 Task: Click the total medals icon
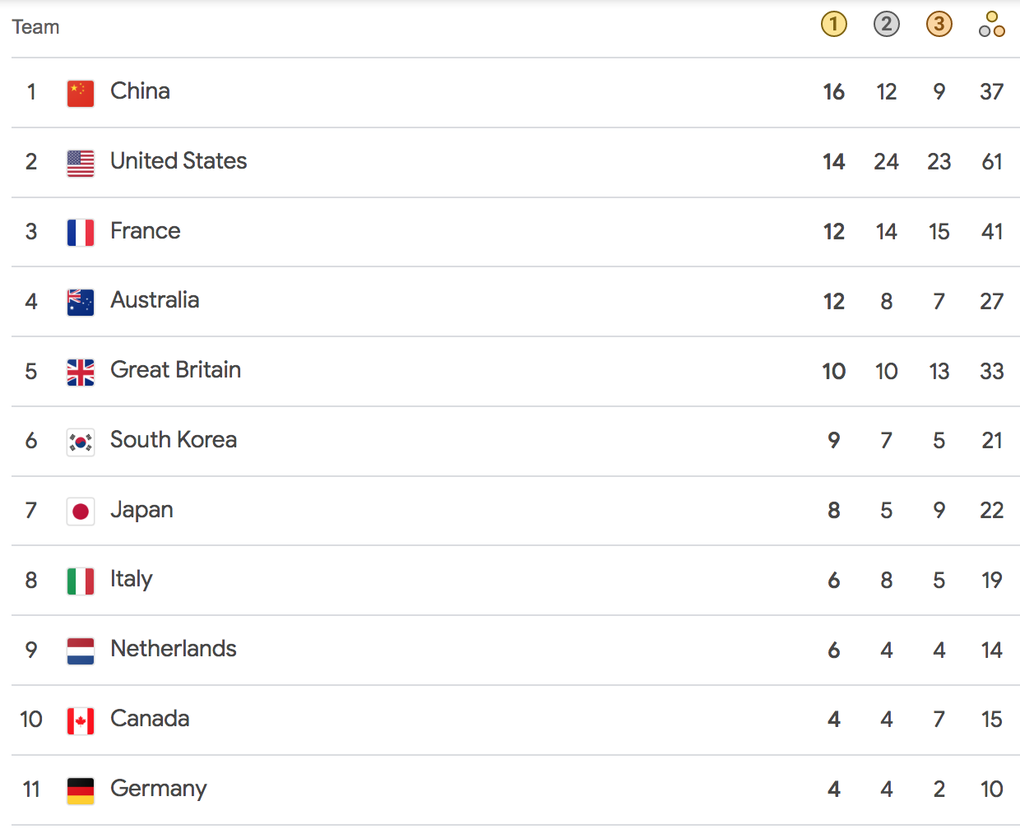tap(991, 25)
